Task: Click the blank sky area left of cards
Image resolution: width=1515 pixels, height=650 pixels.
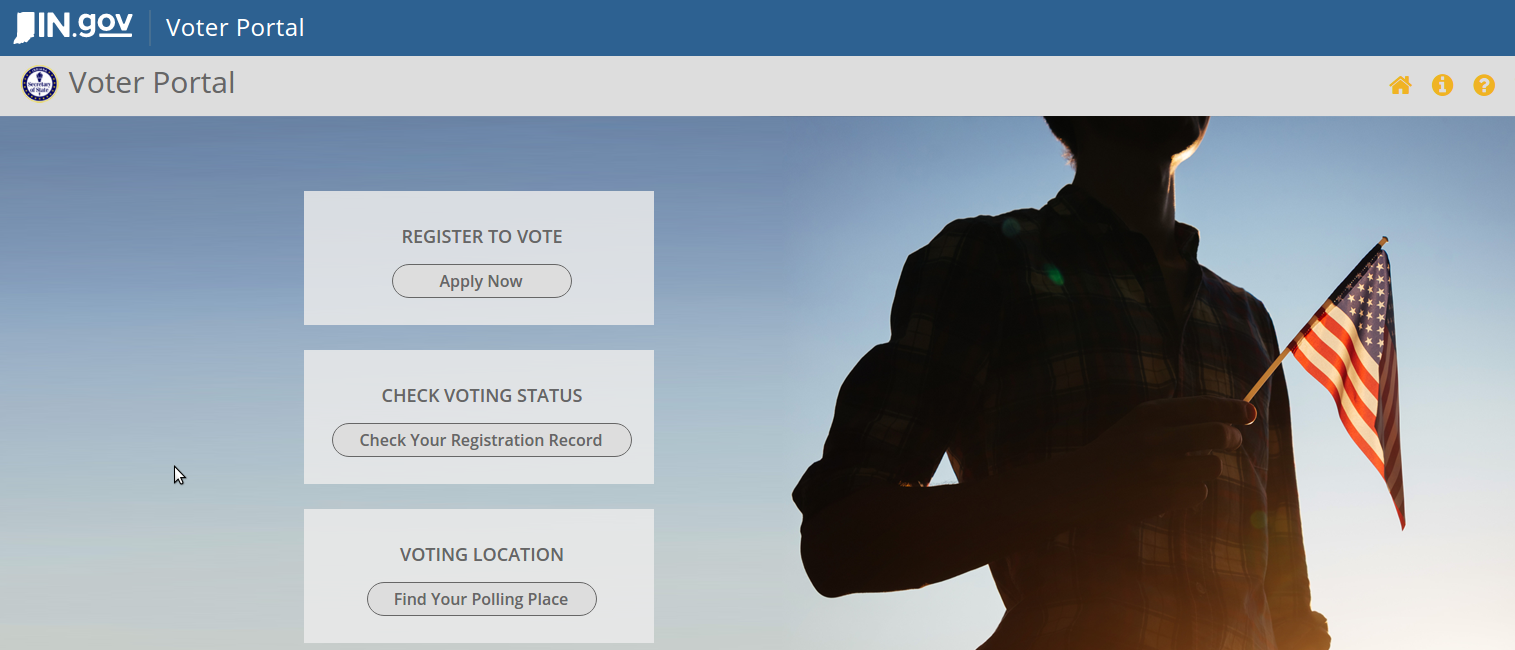Action: [x=150, y=300]
